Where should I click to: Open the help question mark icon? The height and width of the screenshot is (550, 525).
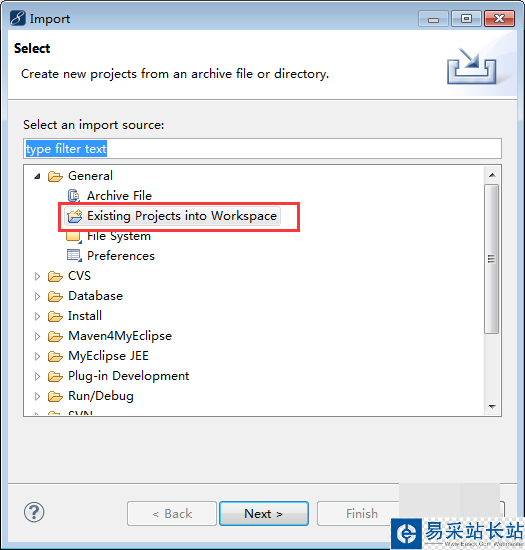point(34,512)
